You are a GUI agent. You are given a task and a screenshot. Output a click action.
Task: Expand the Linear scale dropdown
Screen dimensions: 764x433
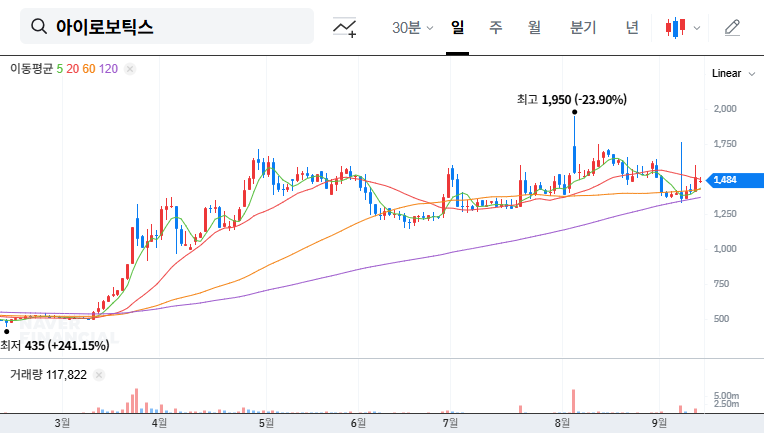coord(729,74)
